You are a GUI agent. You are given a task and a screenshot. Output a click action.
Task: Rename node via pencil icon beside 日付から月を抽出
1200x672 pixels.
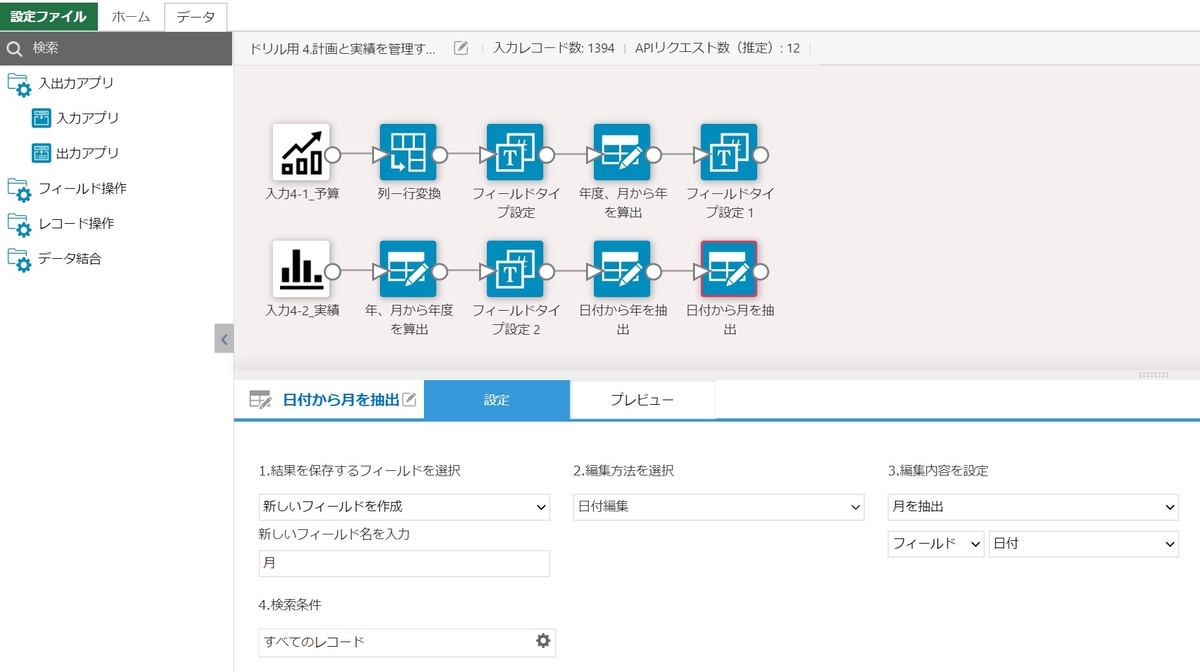(x=409, y=400)
